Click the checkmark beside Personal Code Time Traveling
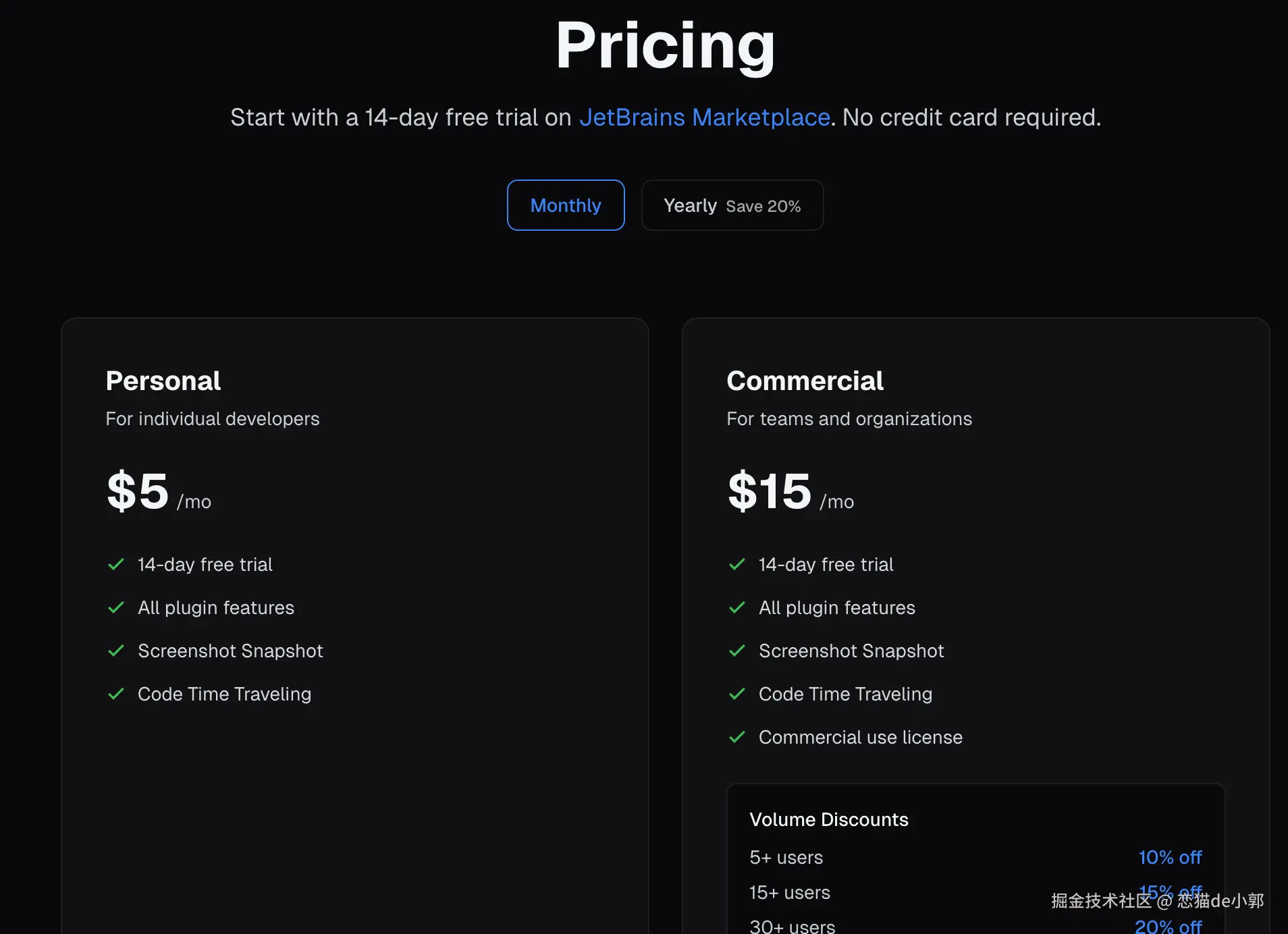The image size is (1288, 934). pyautogui.click(x=116, y=694)
